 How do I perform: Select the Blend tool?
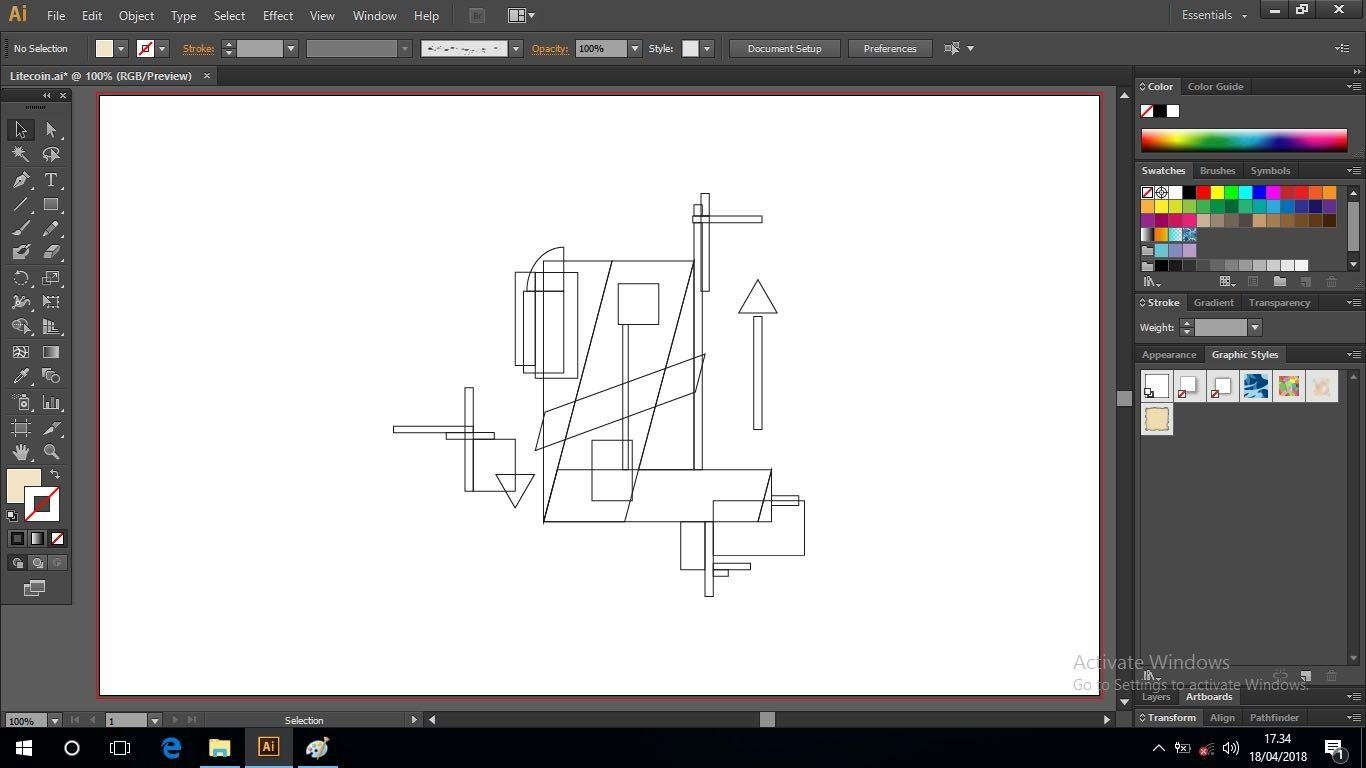(x=51, y=376)
